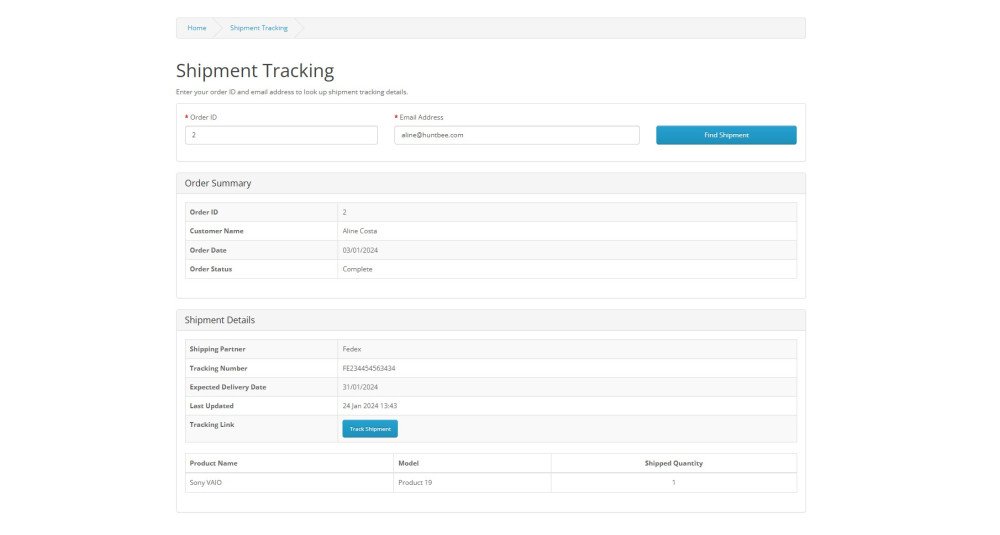Click the last updated timestamp 24 Jan 2024
Viewport: 1000px width, 535px height.
[x=369, y=406]
